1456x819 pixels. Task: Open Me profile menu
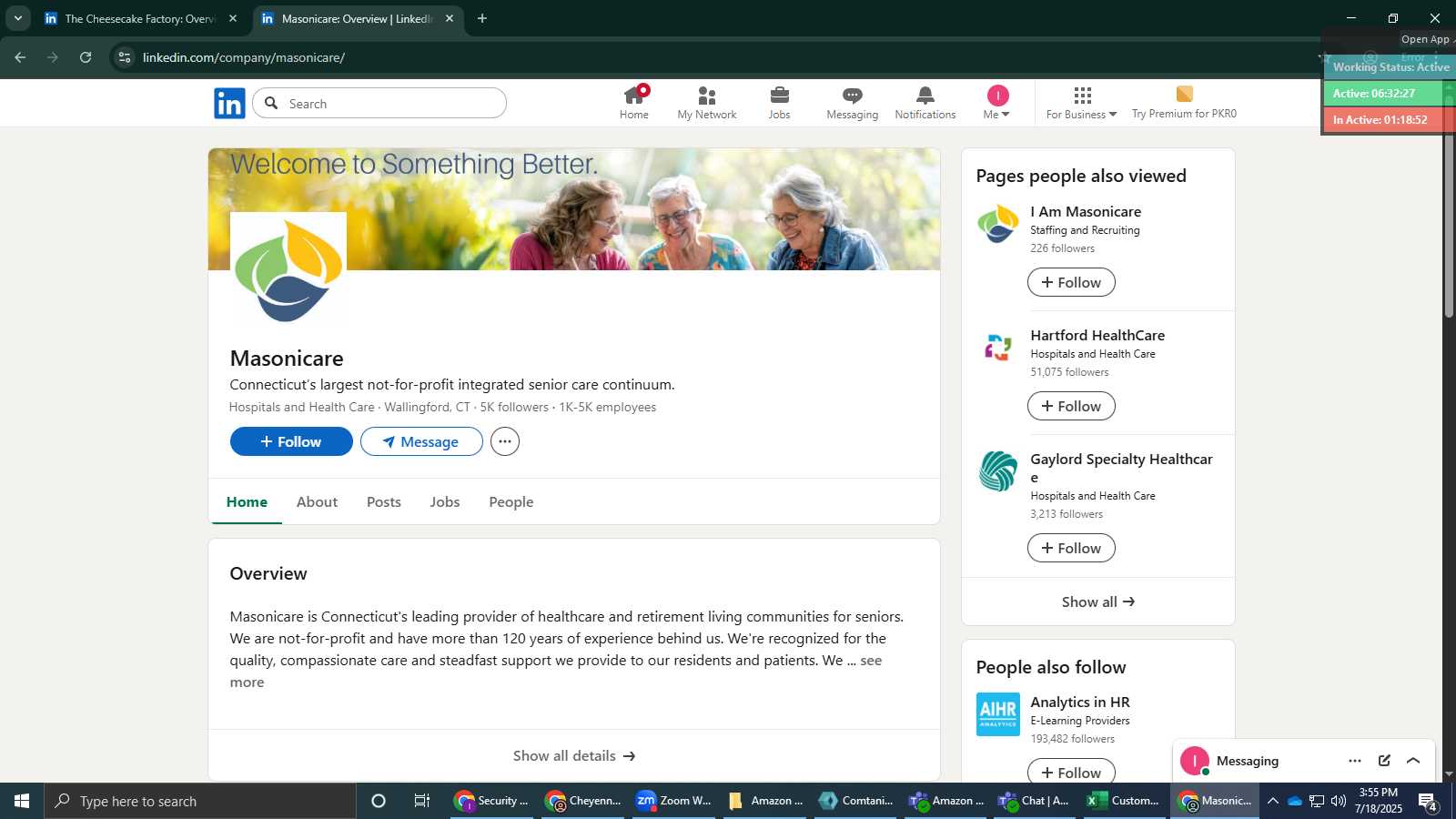click(997, 103)
